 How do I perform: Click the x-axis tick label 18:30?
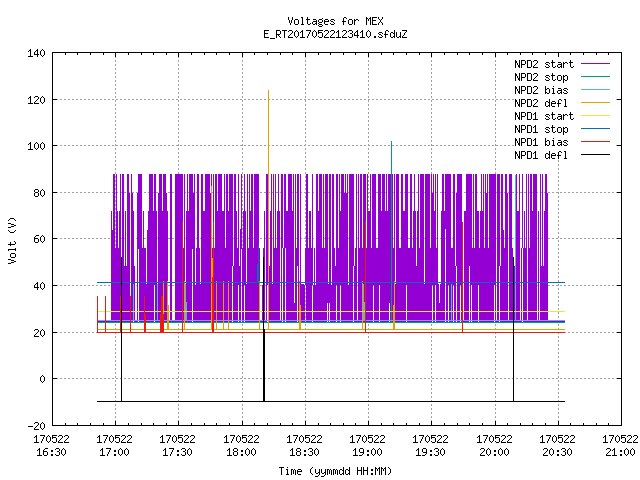click(x=304, y=453)
